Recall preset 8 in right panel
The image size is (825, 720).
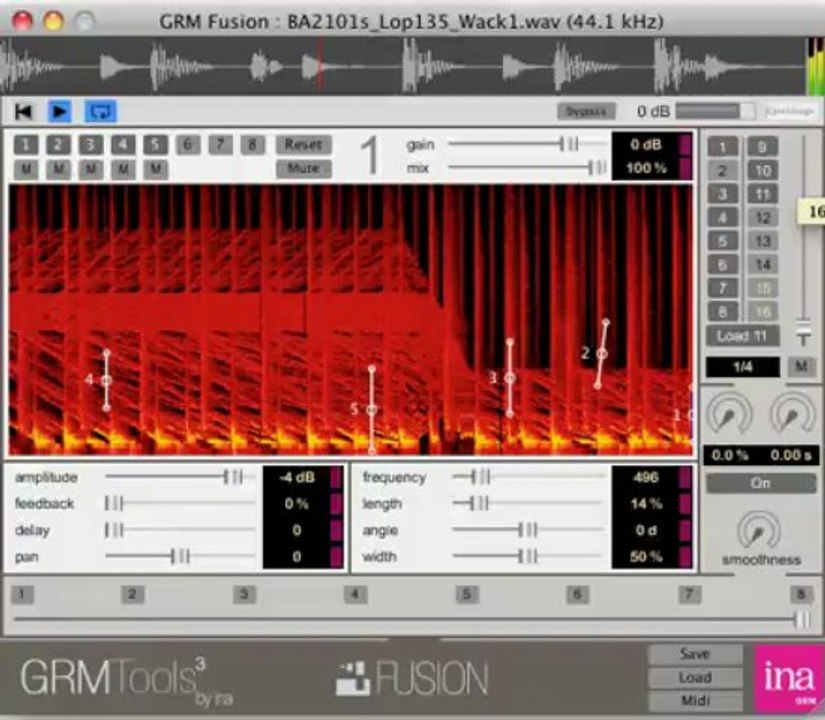[722, 312]
